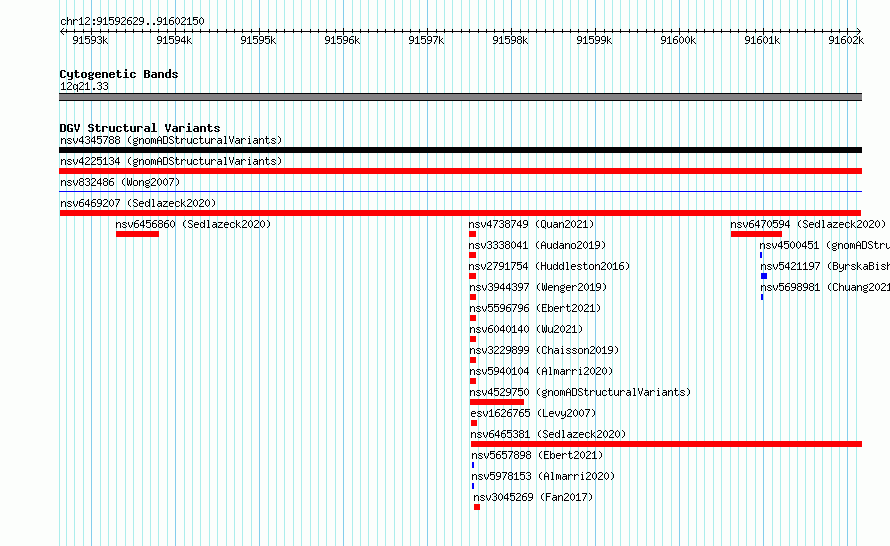Click the red marker of nsv5940104
Screen dimensions: 890x546
click(473, 381)
